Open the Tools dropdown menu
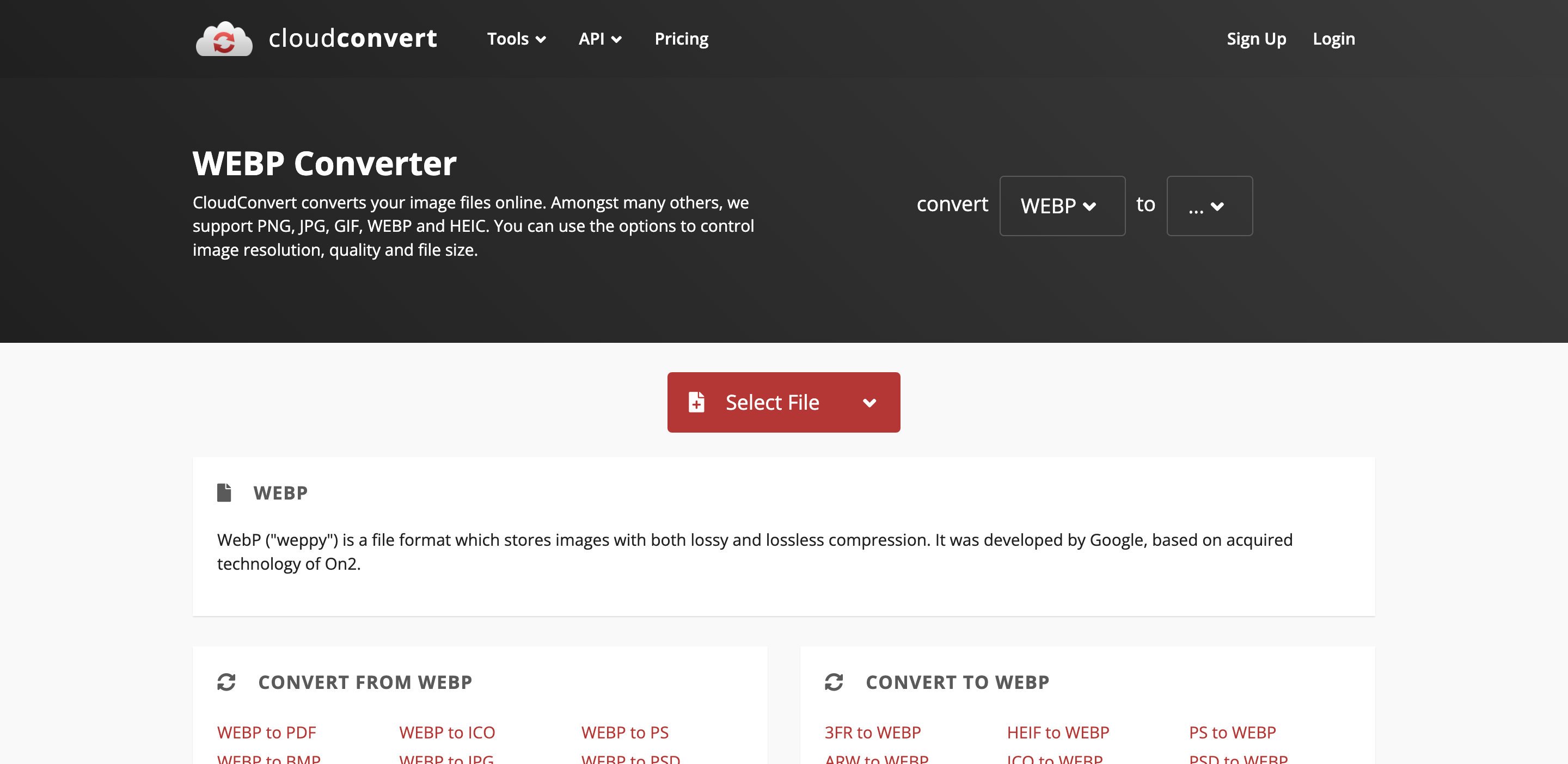1568x764 pixels. (x=516, y=39)
